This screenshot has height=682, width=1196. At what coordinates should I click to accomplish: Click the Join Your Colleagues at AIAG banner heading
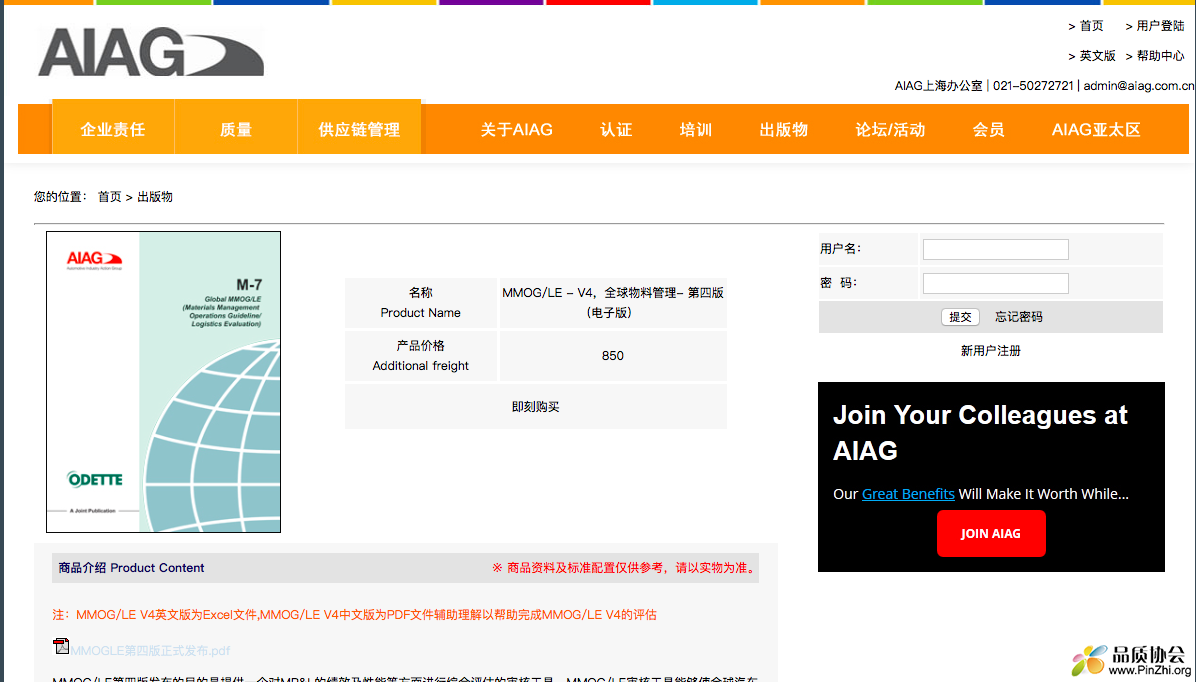click(980, 433)
